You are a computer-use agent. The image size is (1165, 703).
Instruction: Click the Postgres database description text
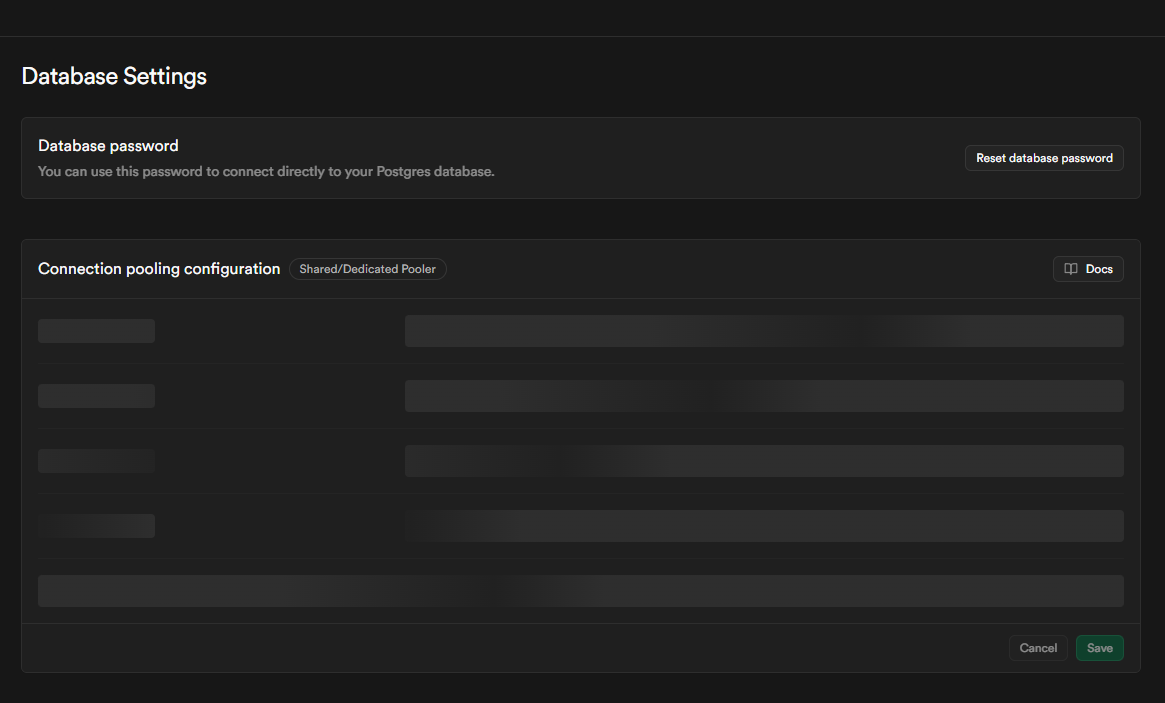click(x=266, y=172)
